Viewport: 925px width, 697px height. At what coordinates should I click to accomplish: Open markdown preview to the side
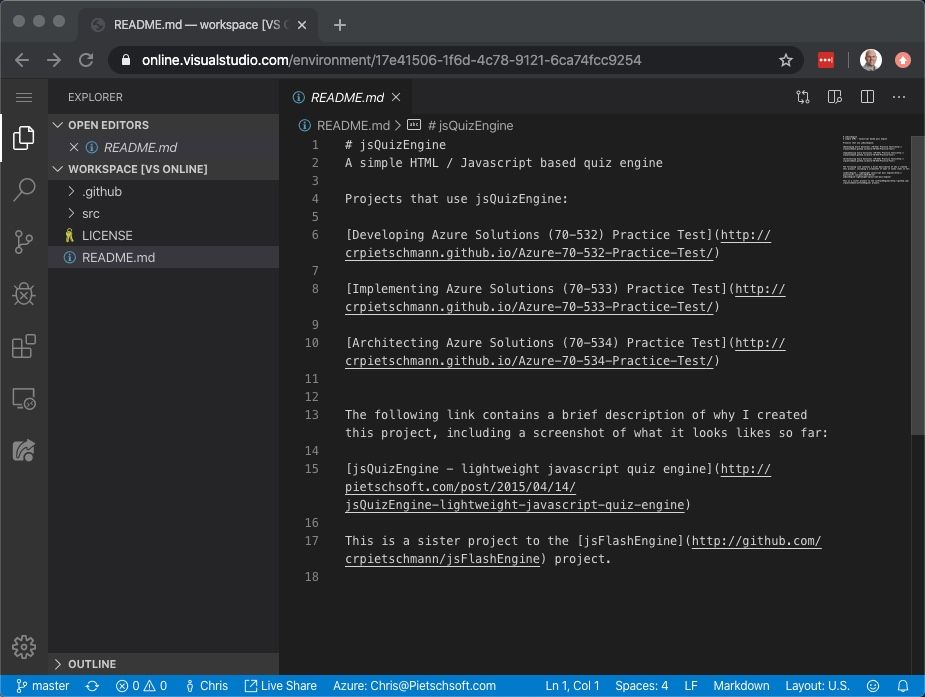(835, 97)
